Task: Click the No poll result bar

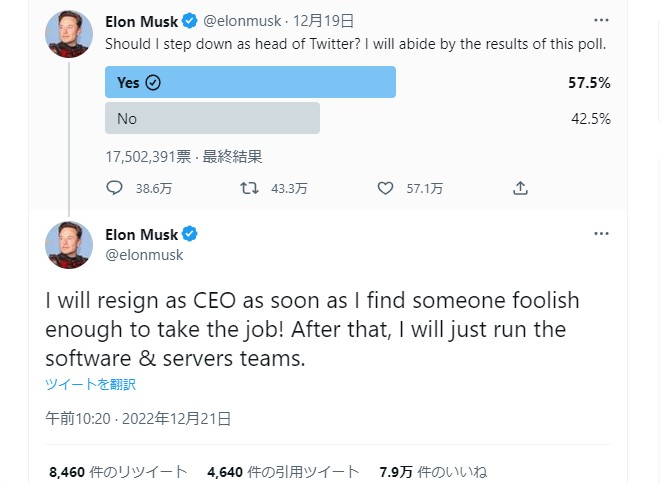Action: point(212,118)
